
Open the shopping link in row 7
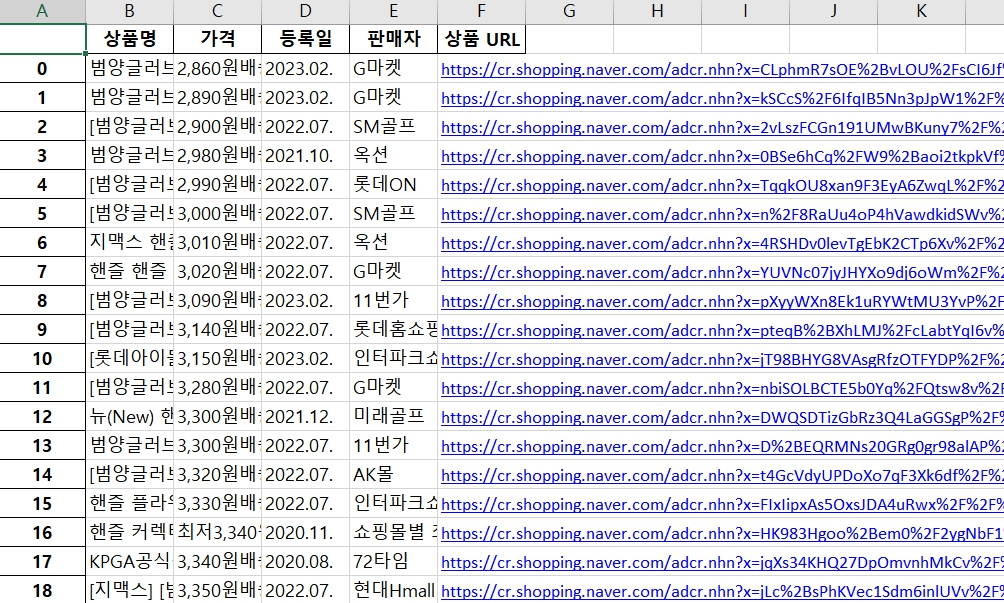tap(722, 272)
